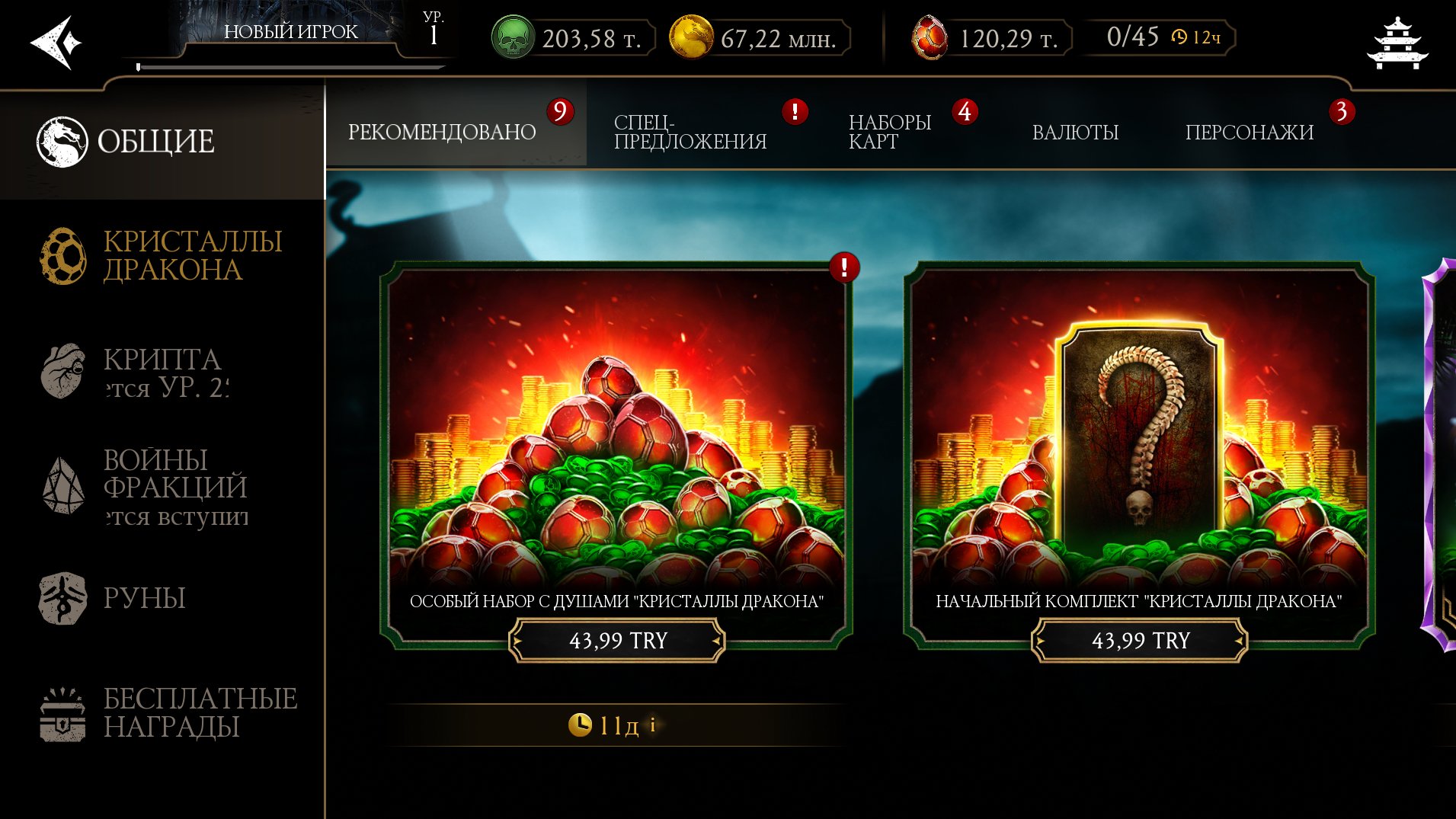Open the Наборы Карт tab
The height and width of the screenshot is (819, 1456).
tap(890, 132)
